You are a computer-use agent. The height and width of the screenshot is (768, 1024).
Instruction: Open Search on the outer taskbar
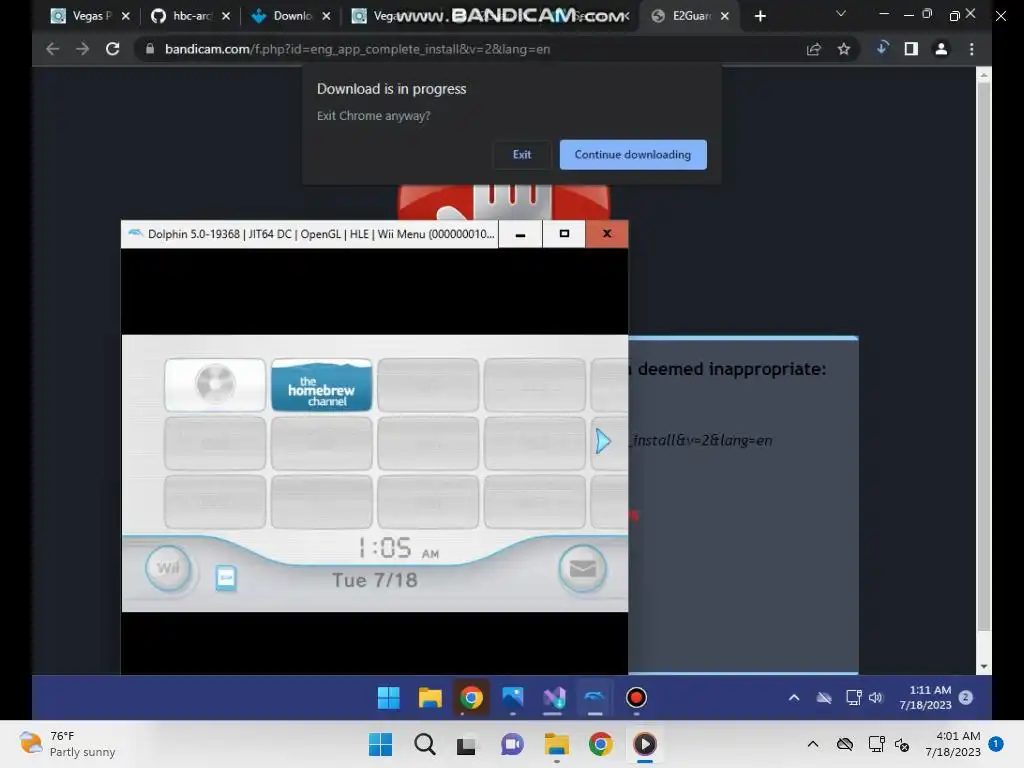tap(424, 744)
